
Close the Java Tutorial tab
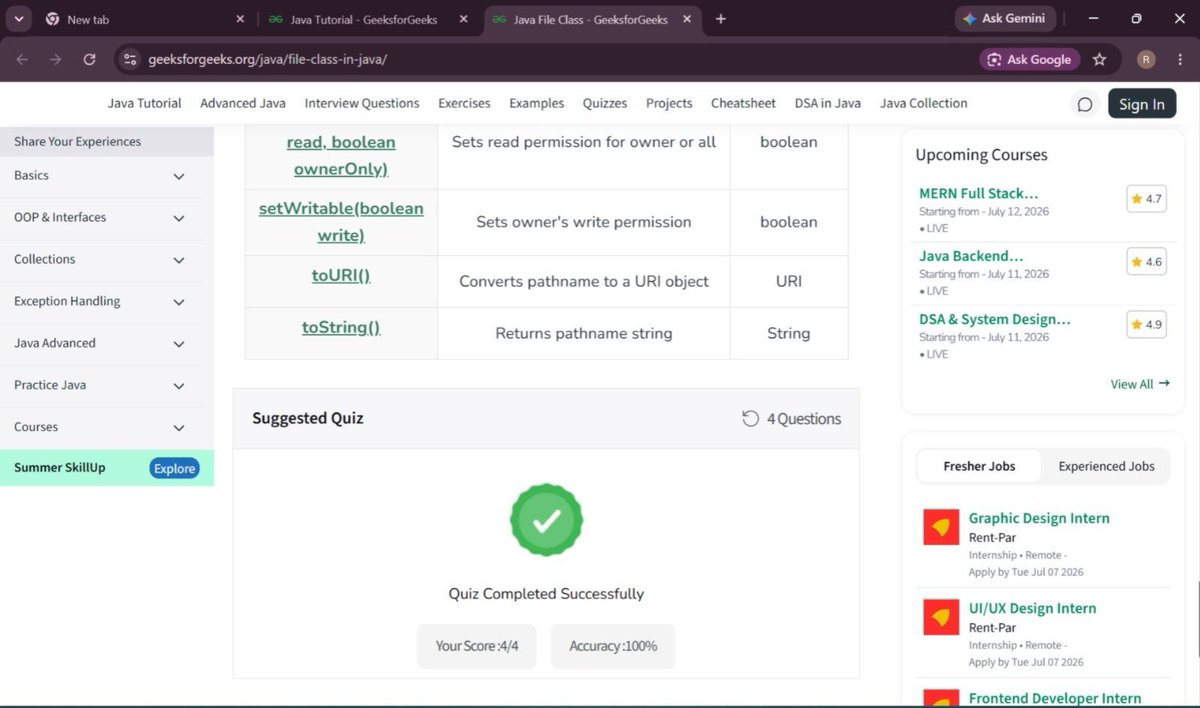[463, 19]
